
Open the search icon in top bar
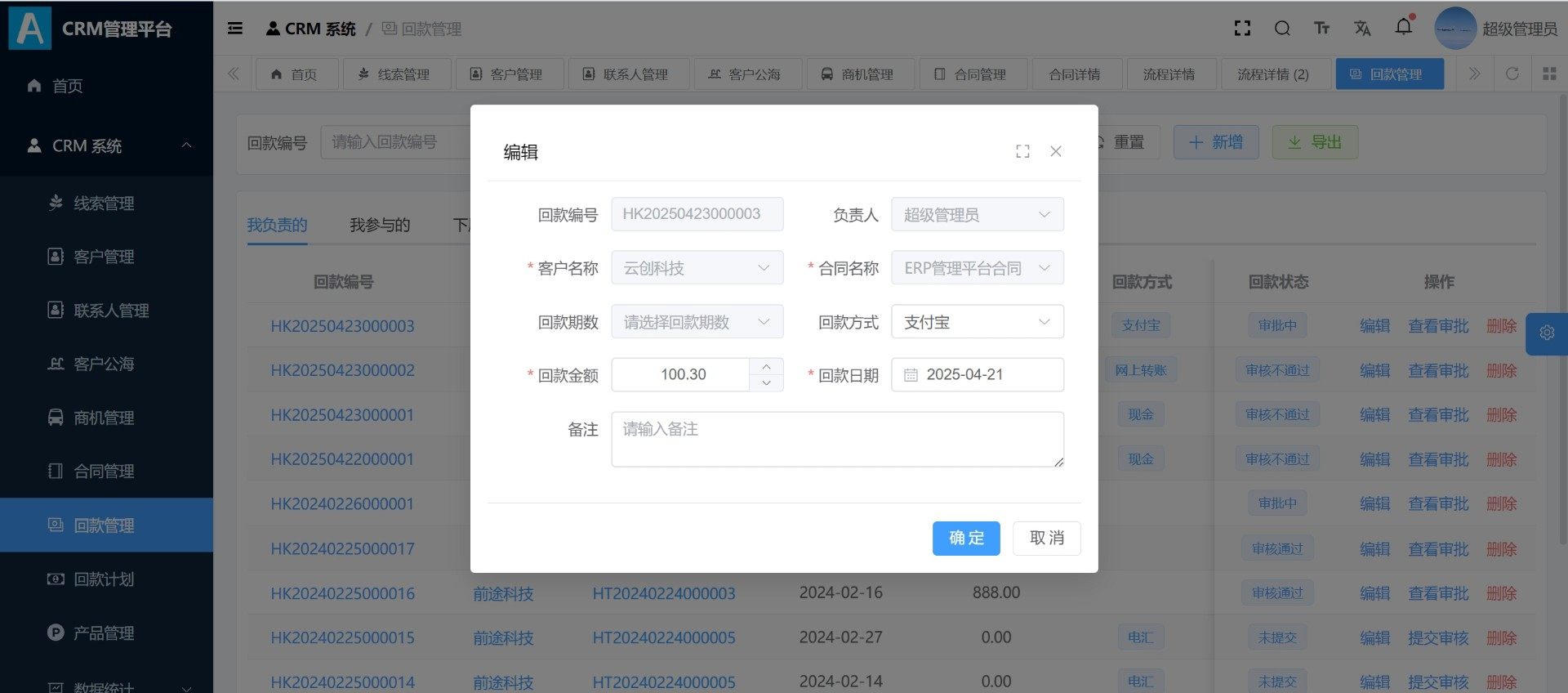click(1282, 29)
